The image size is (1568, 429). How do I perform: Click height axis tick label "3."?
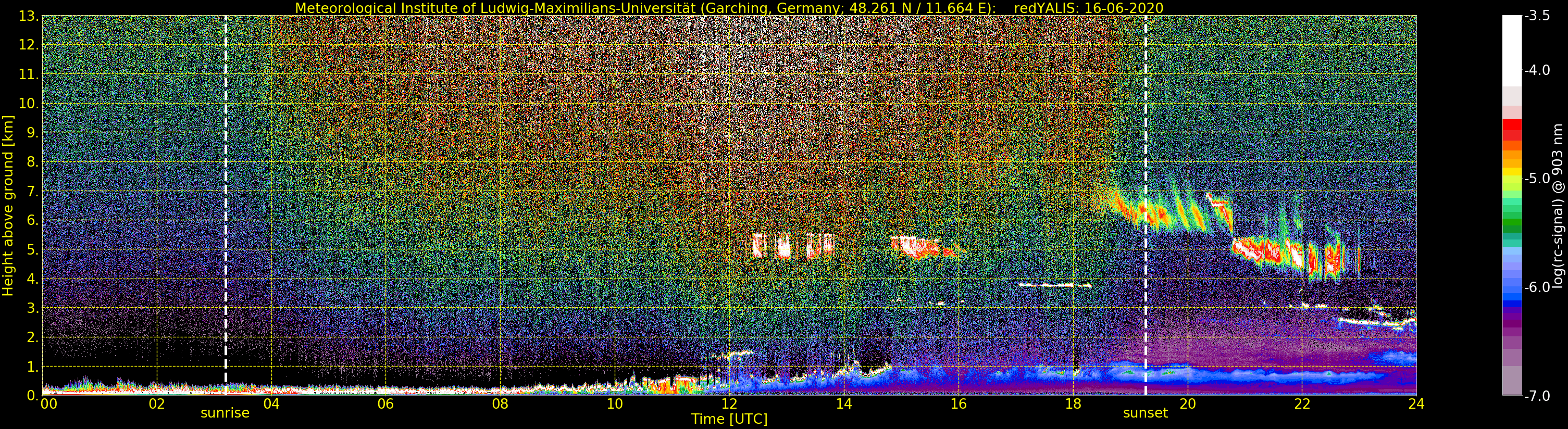(x=32, y=309)
